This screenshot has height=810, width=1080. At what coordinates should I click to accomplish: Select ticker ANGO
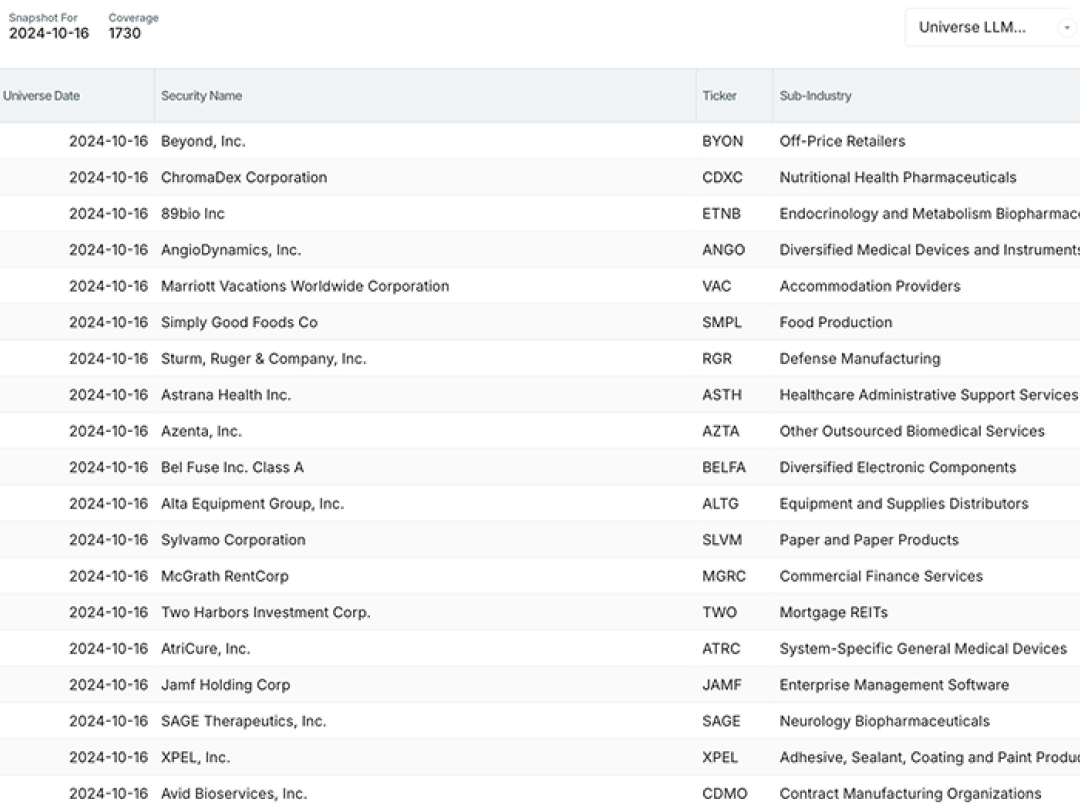[723, 250]
